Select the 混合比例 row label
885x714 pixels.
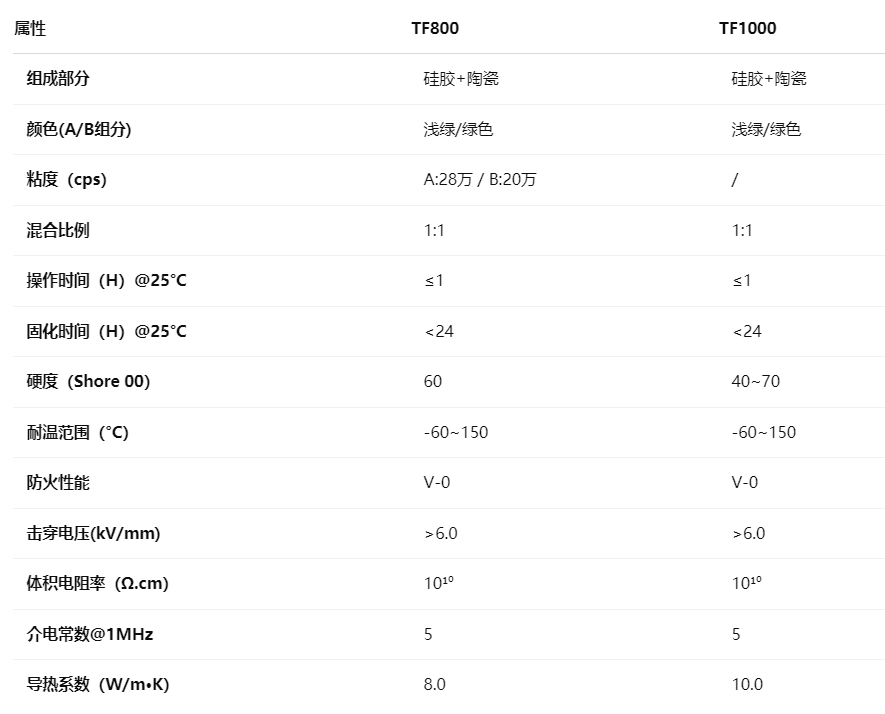point(58,230)
